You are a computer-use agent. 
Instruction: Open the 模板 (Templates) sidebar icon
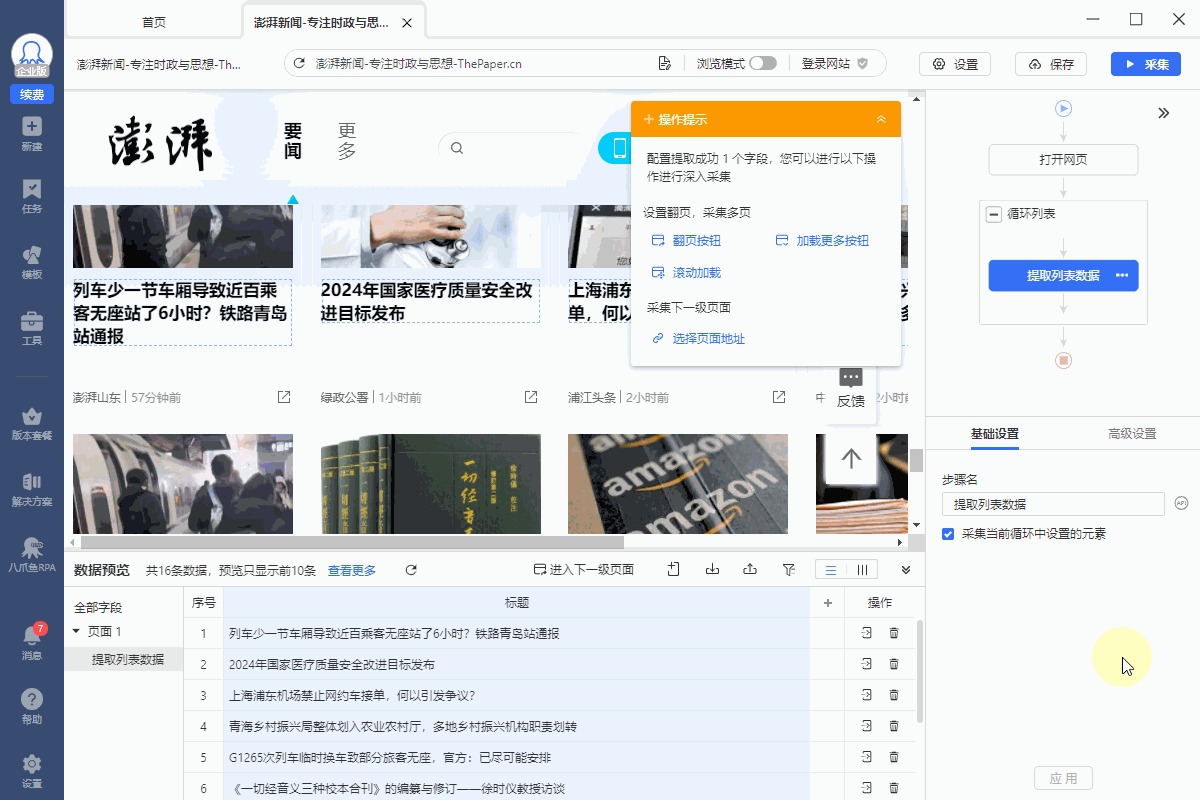32,255
